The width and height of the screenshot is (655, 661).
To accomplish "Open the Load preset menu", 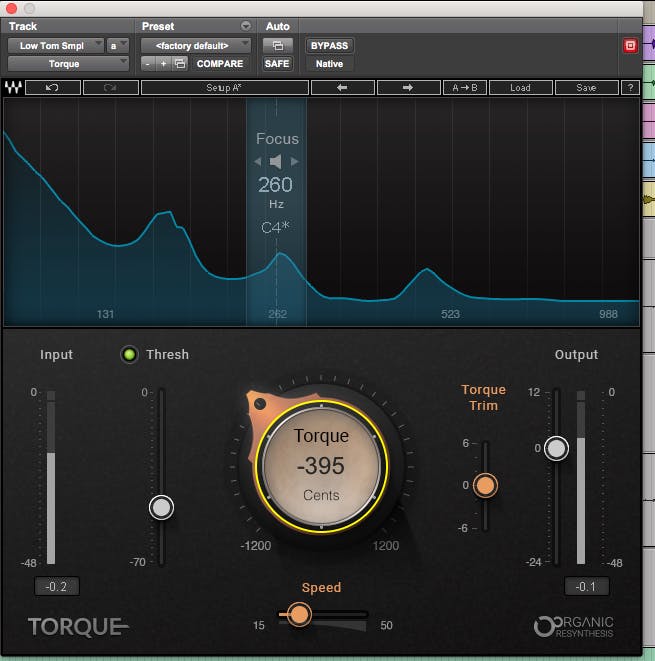I will click(x=520, y=87).
